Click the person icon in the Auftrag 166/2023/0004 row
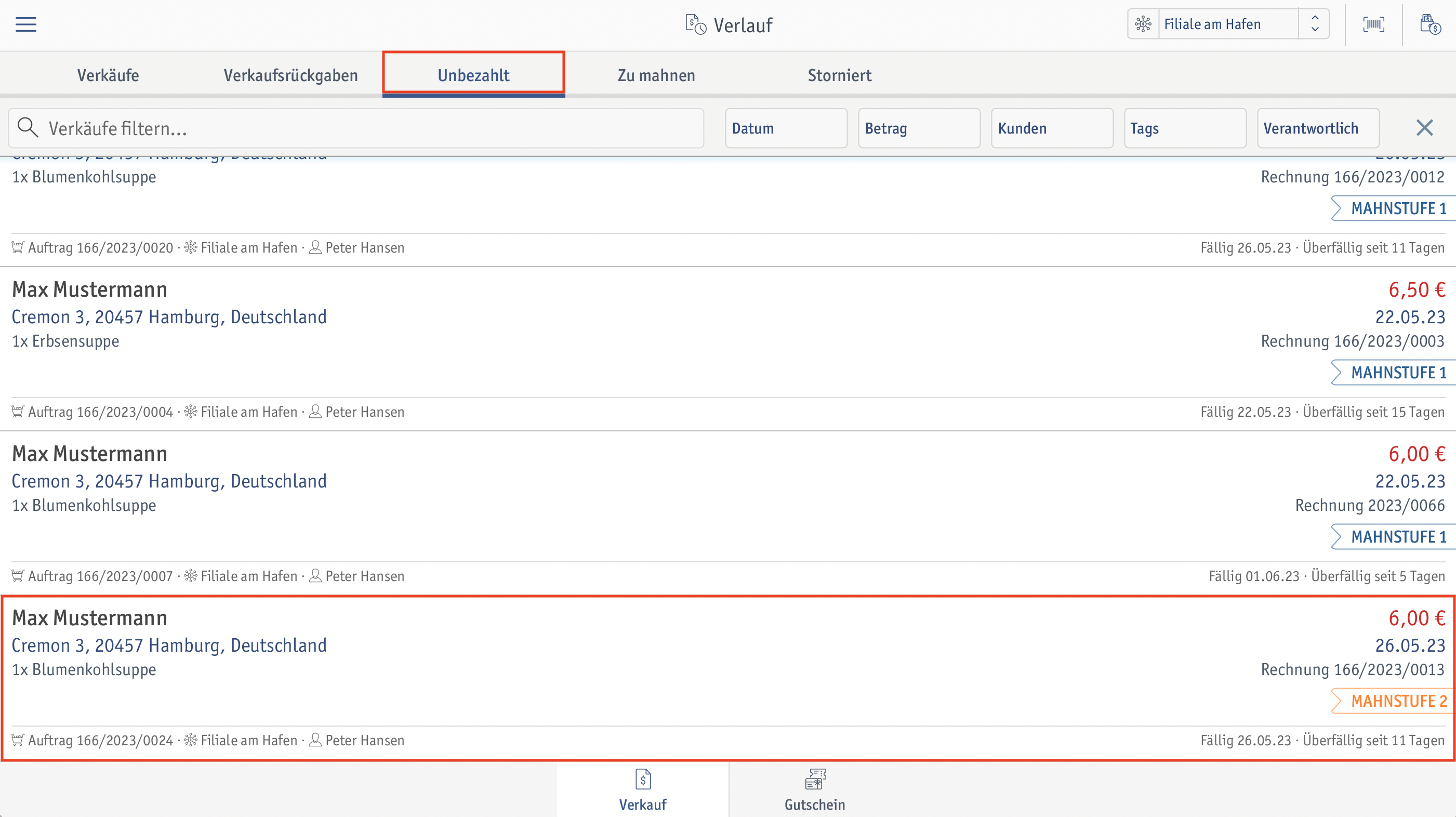The height and width of the screenshot is (817, 1456). click(315, 412)
